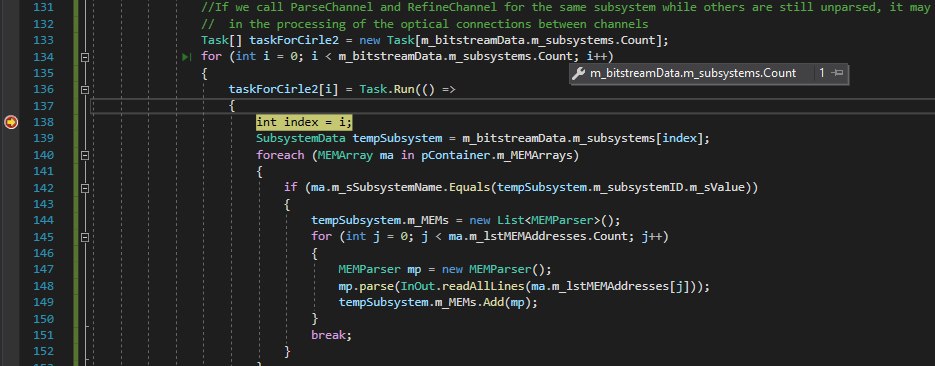Image resolution: width=935 pixels, height=366 pixels.
Task: Click the green run-to-here glyph on line 134
Action: point(187,57)
